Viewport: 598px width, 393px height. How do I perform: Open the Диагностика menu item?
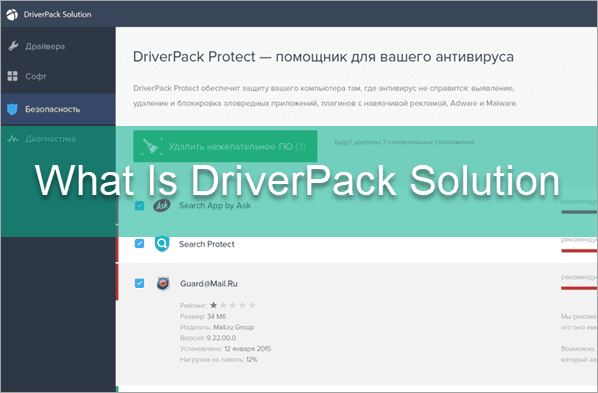click(x=58, y=139)
